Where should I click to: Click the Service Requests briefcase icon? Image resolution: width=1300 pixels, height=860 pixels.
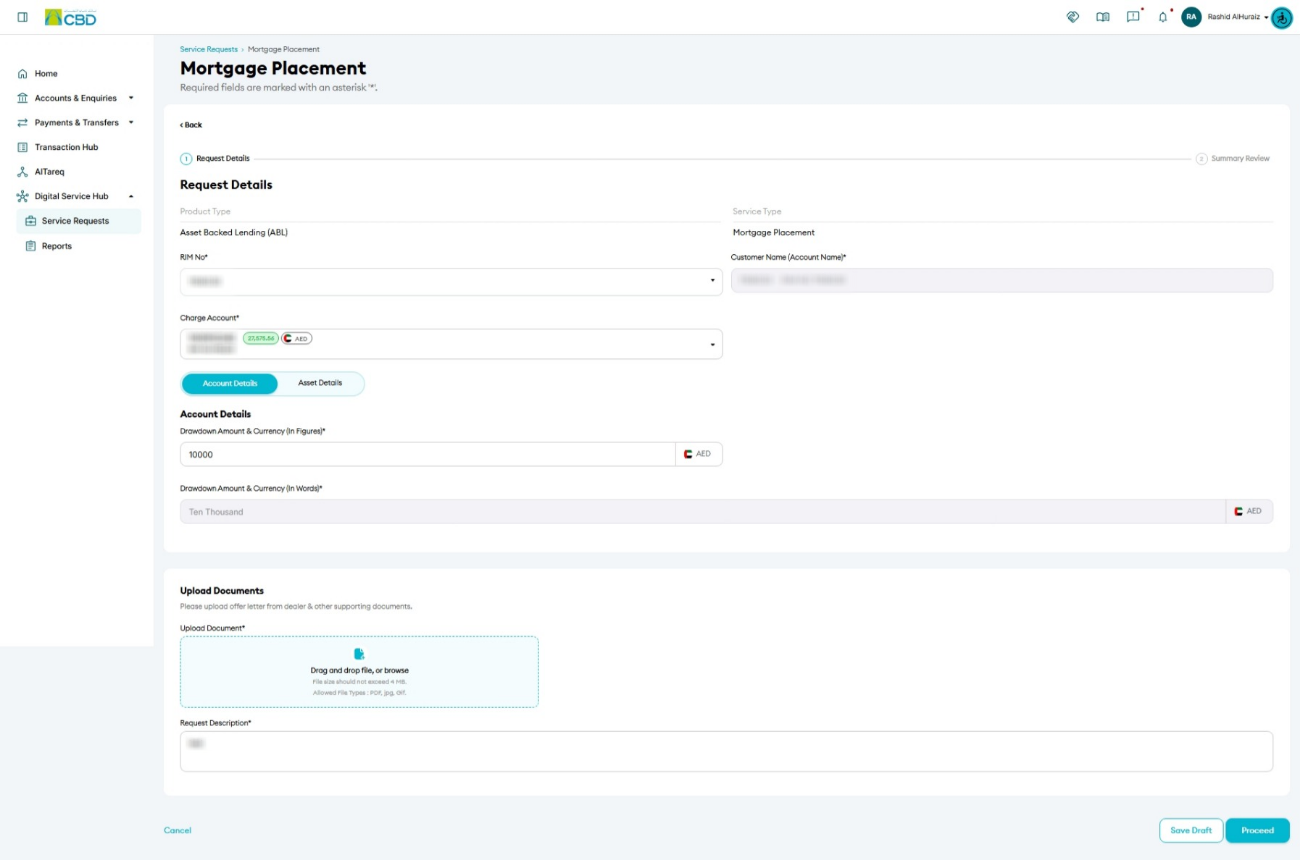(x=30, y=221)
